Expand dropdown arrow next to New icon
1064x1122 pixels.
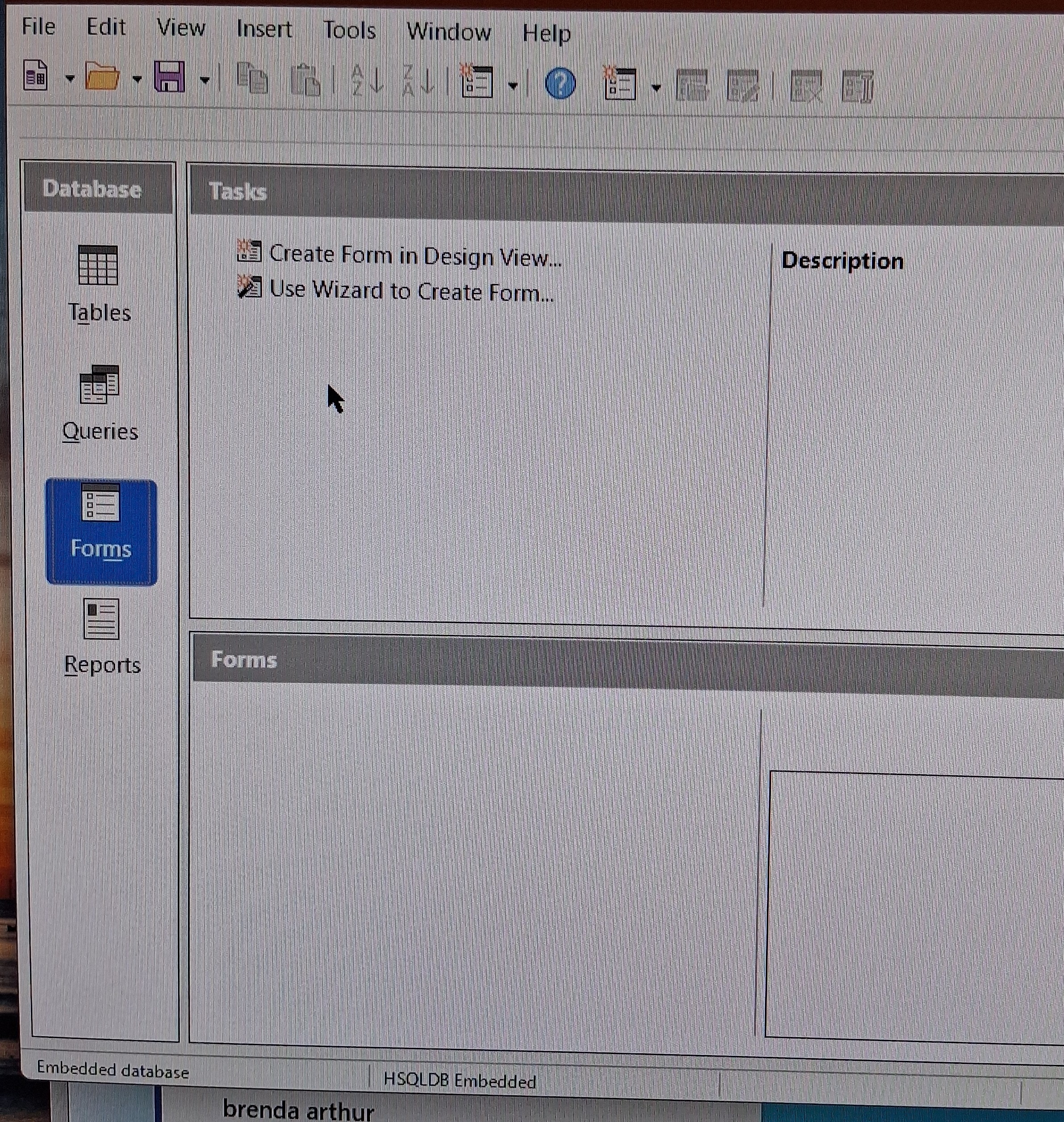tap(70, 78)
